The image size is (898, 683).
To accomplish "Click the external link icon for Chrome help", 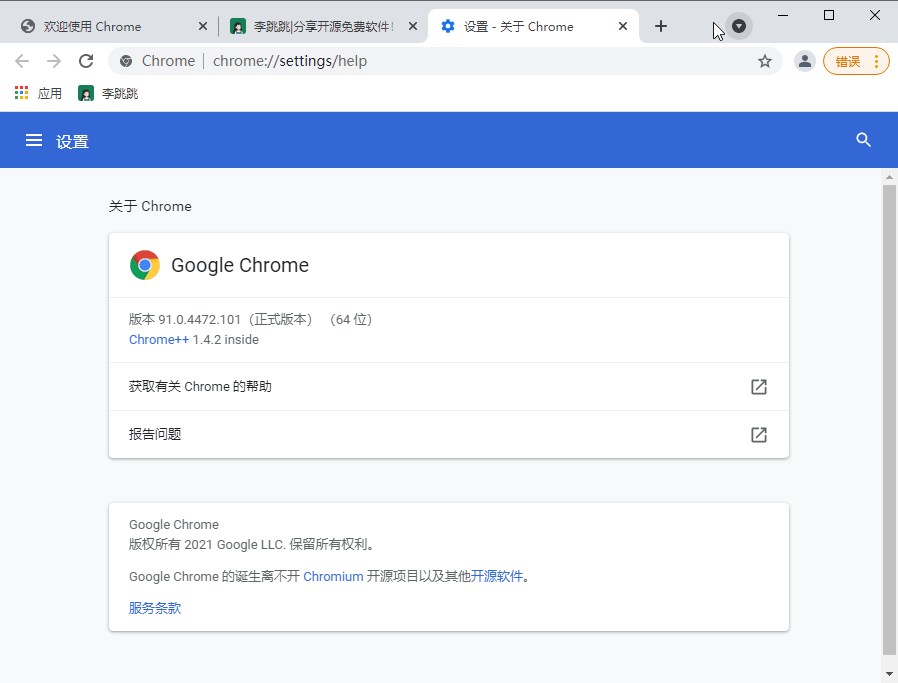I will (x=759, y=387).
